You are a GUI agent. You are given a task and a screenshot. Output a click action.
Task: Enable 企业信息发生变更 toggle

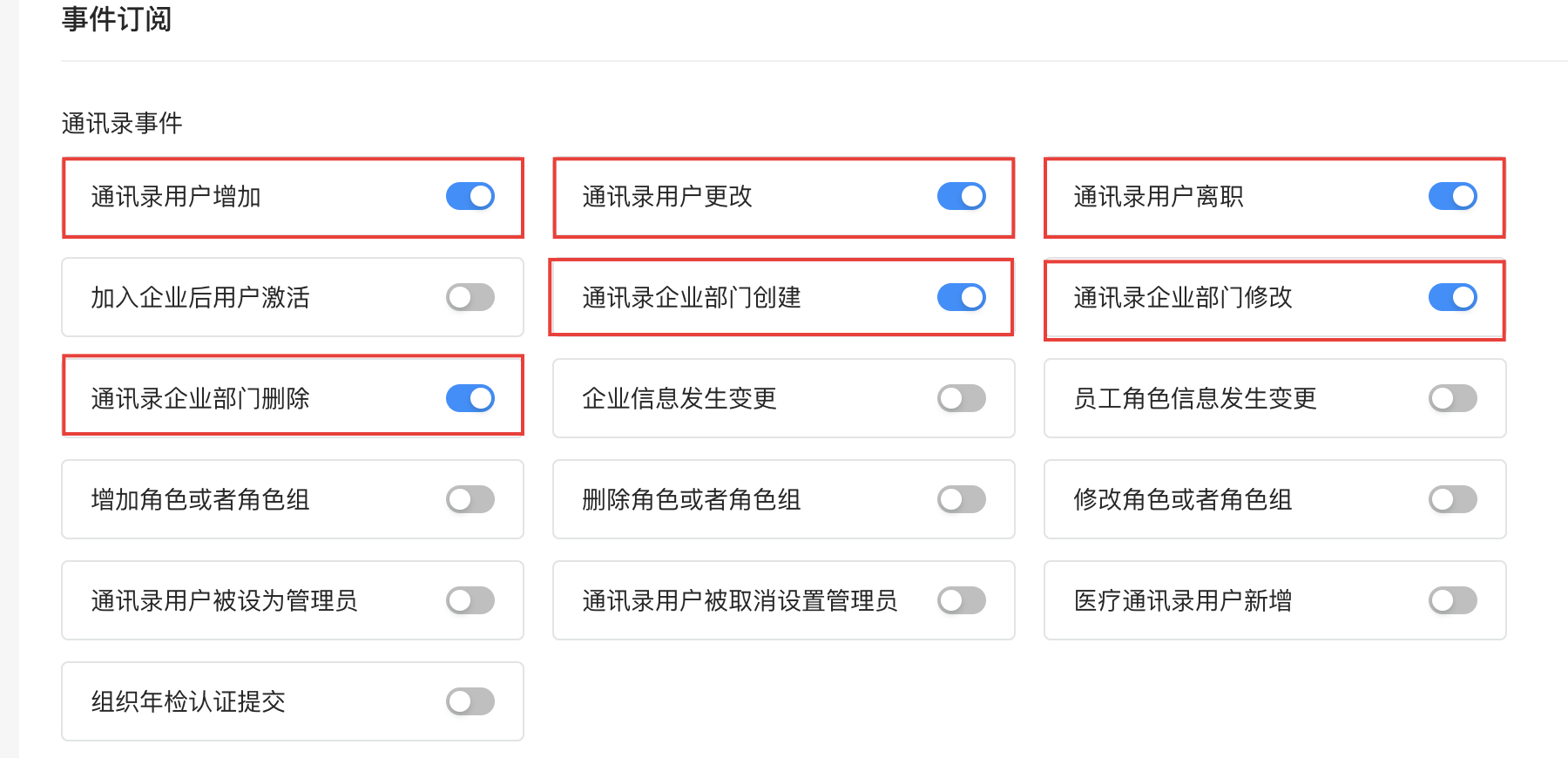(x=961, y=398)
